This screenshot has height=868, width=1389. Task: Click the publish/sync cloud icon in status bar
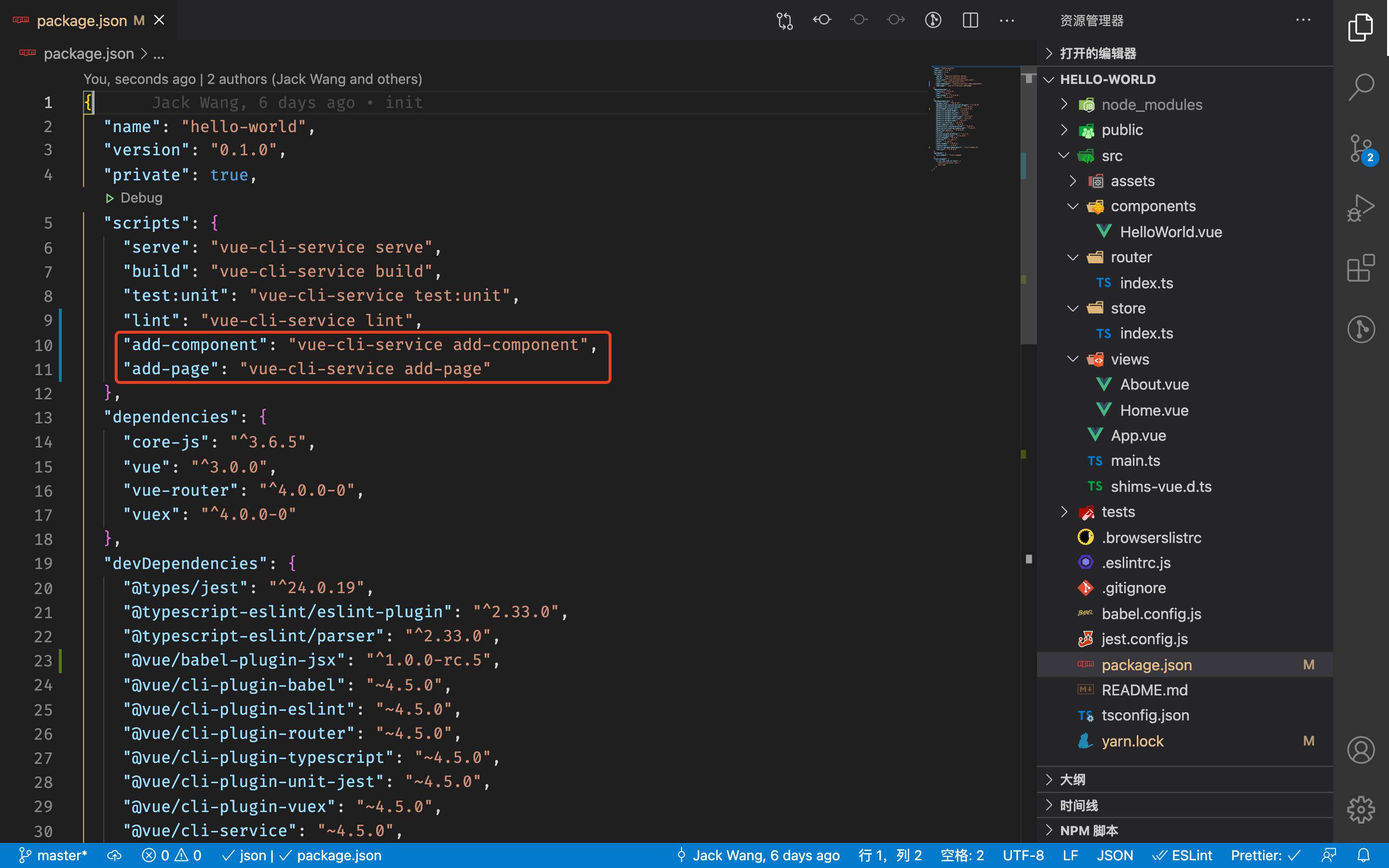coord(115,855)
